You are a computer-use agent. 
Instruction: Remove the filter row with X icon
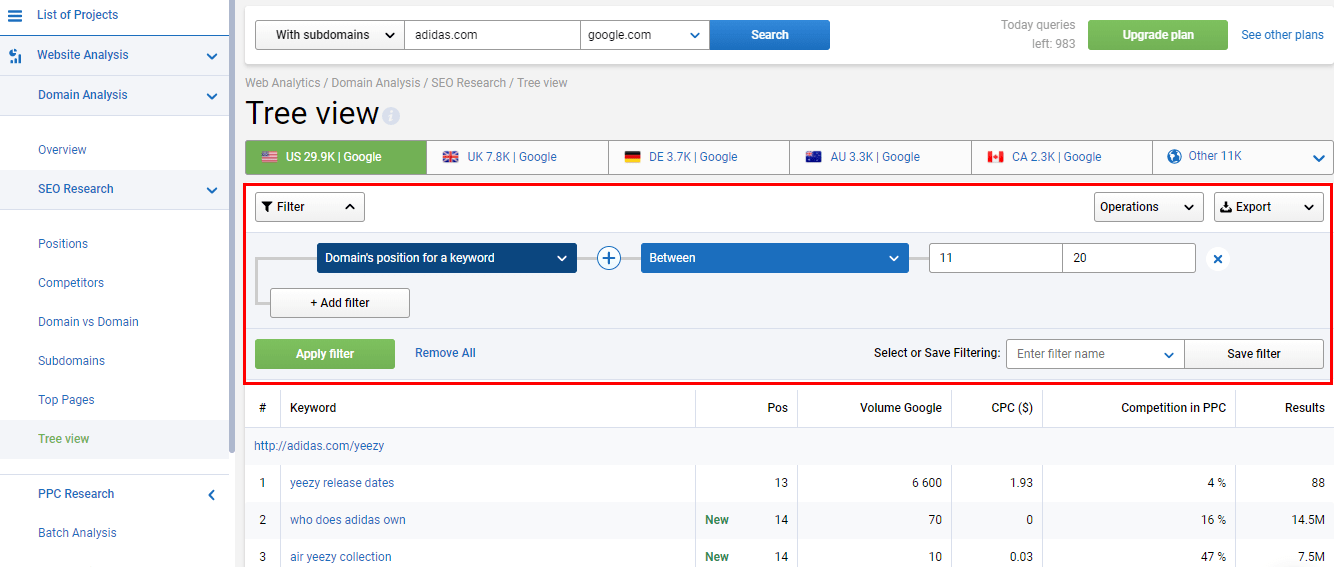tap(1217, 259)
